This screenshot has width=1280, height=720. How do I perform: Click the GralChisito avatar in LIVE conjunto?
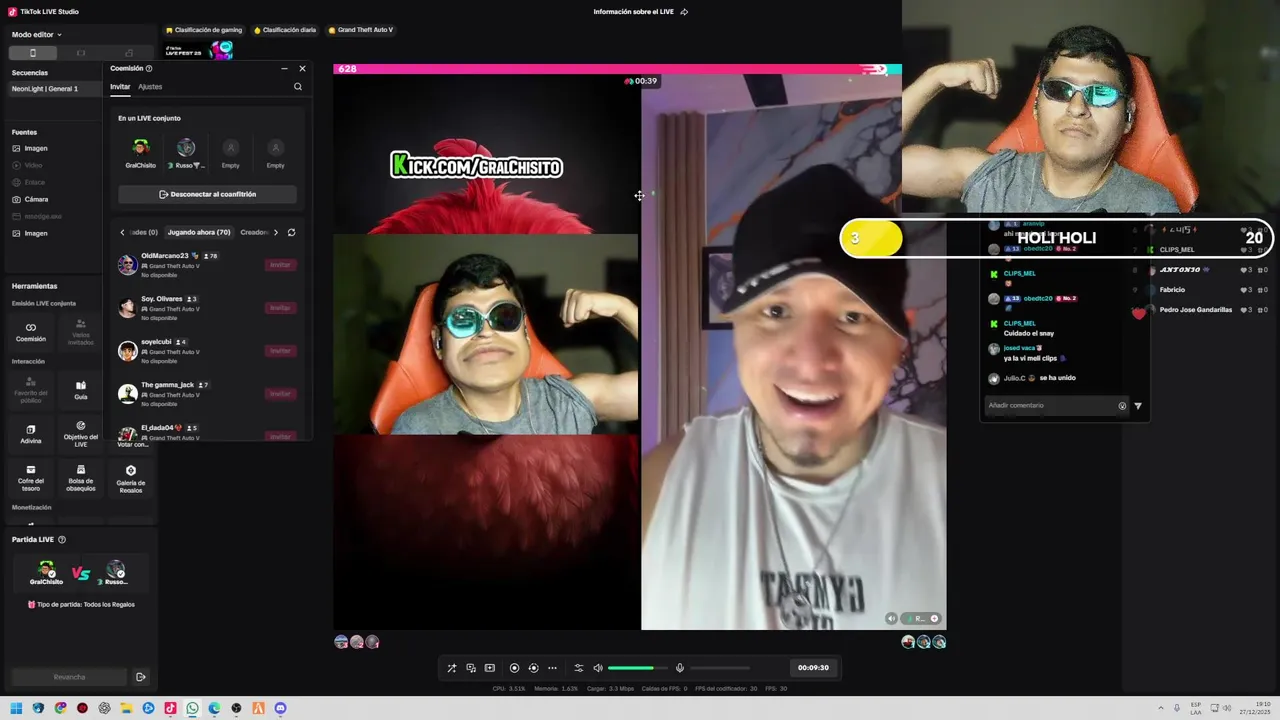[x=140, y=148]
